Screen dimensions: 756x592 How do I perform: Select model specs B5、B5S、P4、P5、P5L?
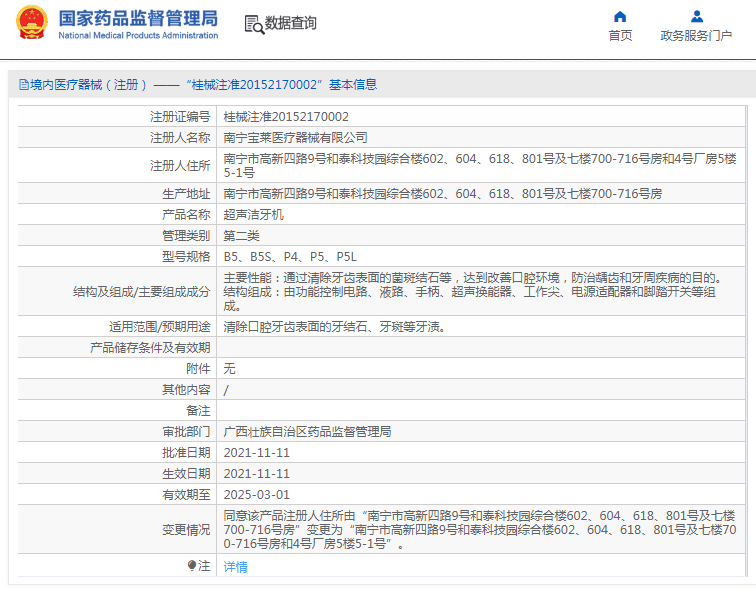click(290, 257)
